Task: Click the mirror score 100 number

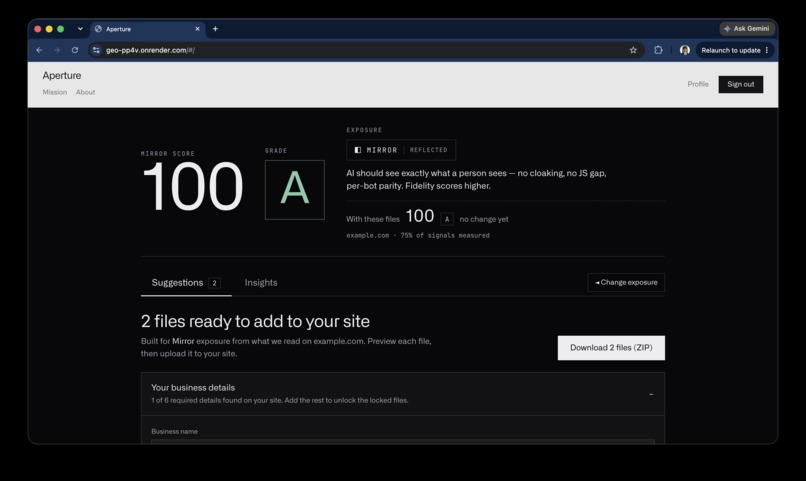Action: (x=192, y=186)
